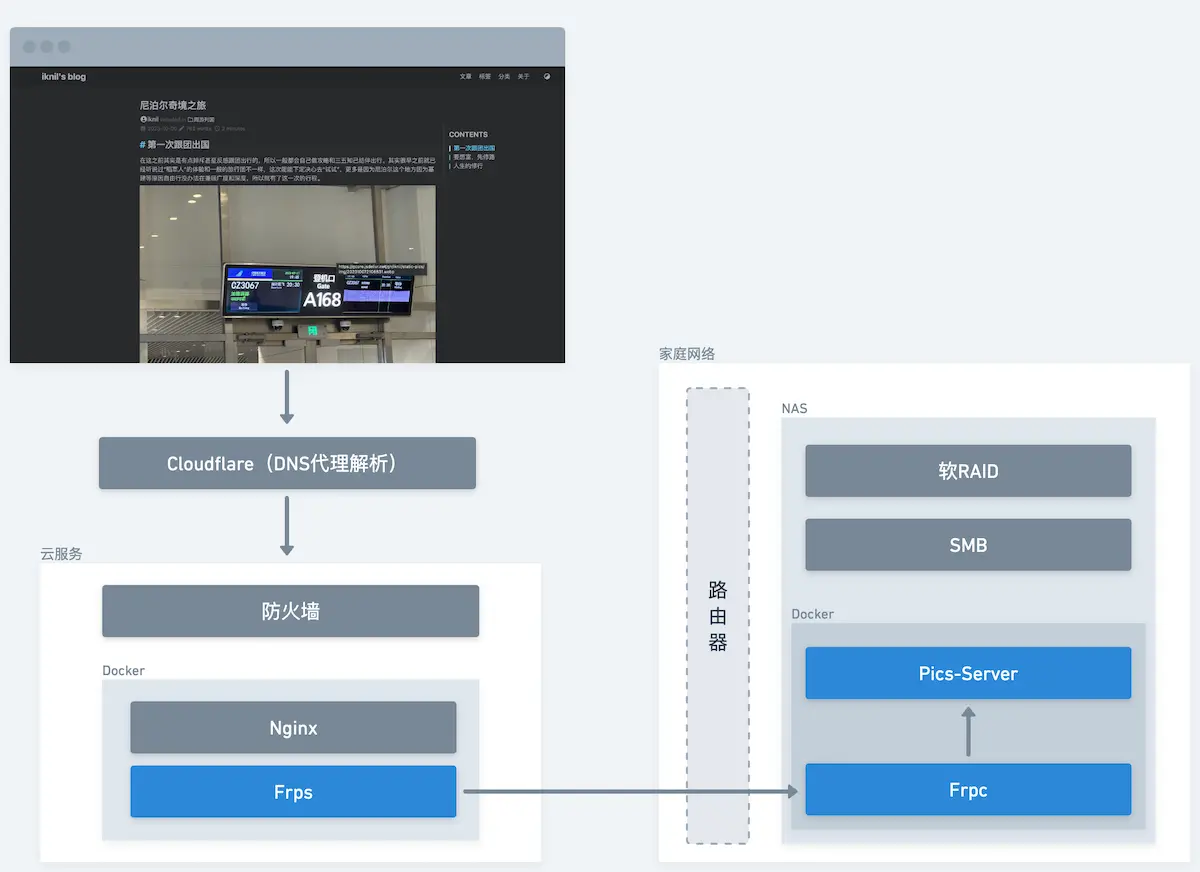Jump to 人生的修行 via contents sidebar
1200x872 pixels.
coord(466,166)
